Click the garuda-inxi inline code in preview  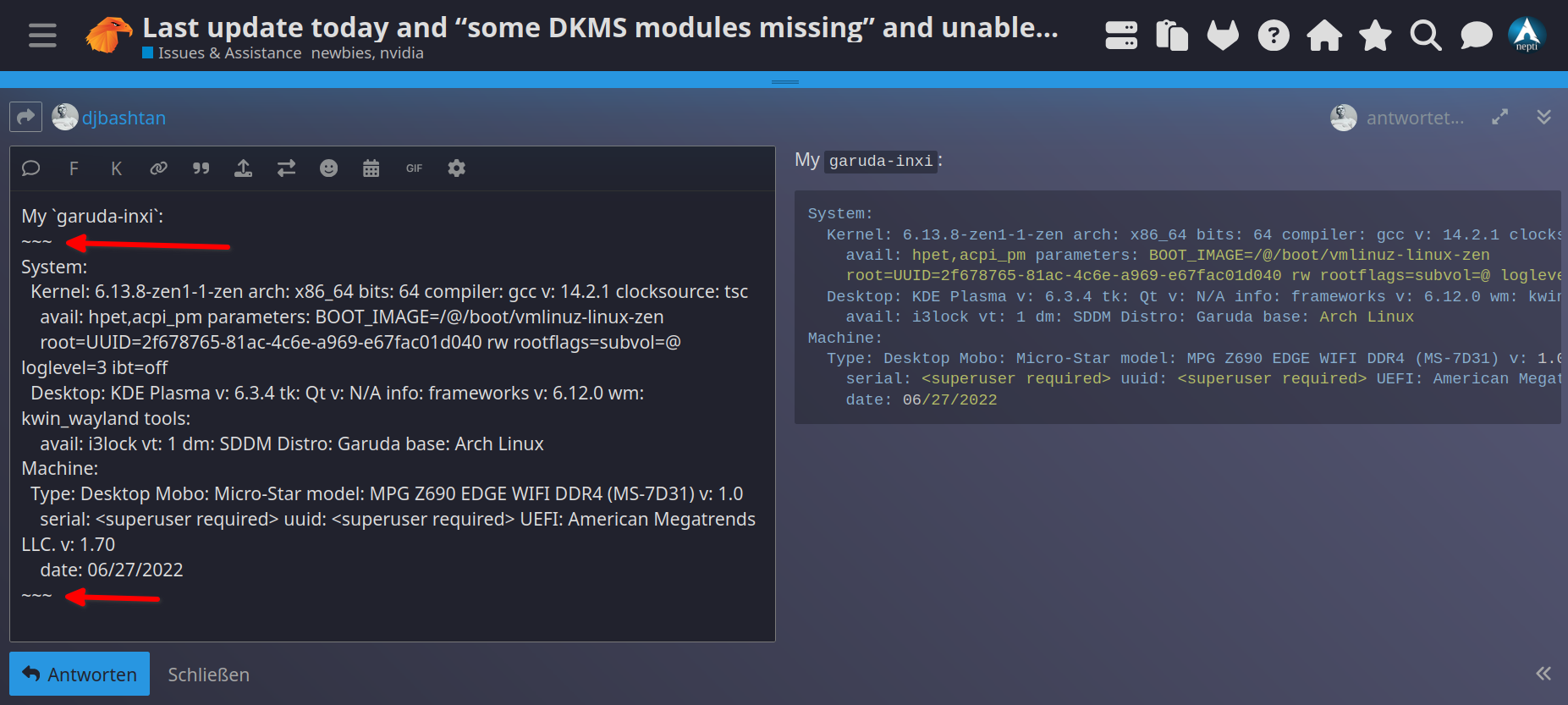point(881,161)
